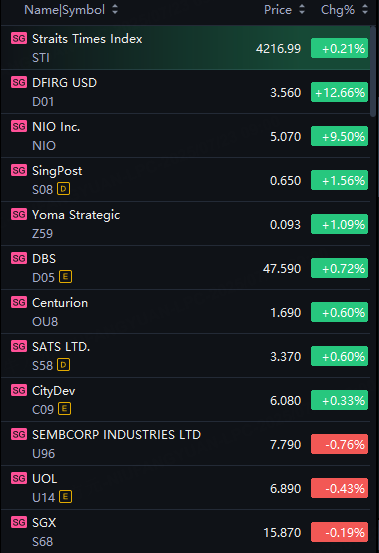Sort by Chg% using its sort arrows
379x553 pixels.
tap(365, 10)
